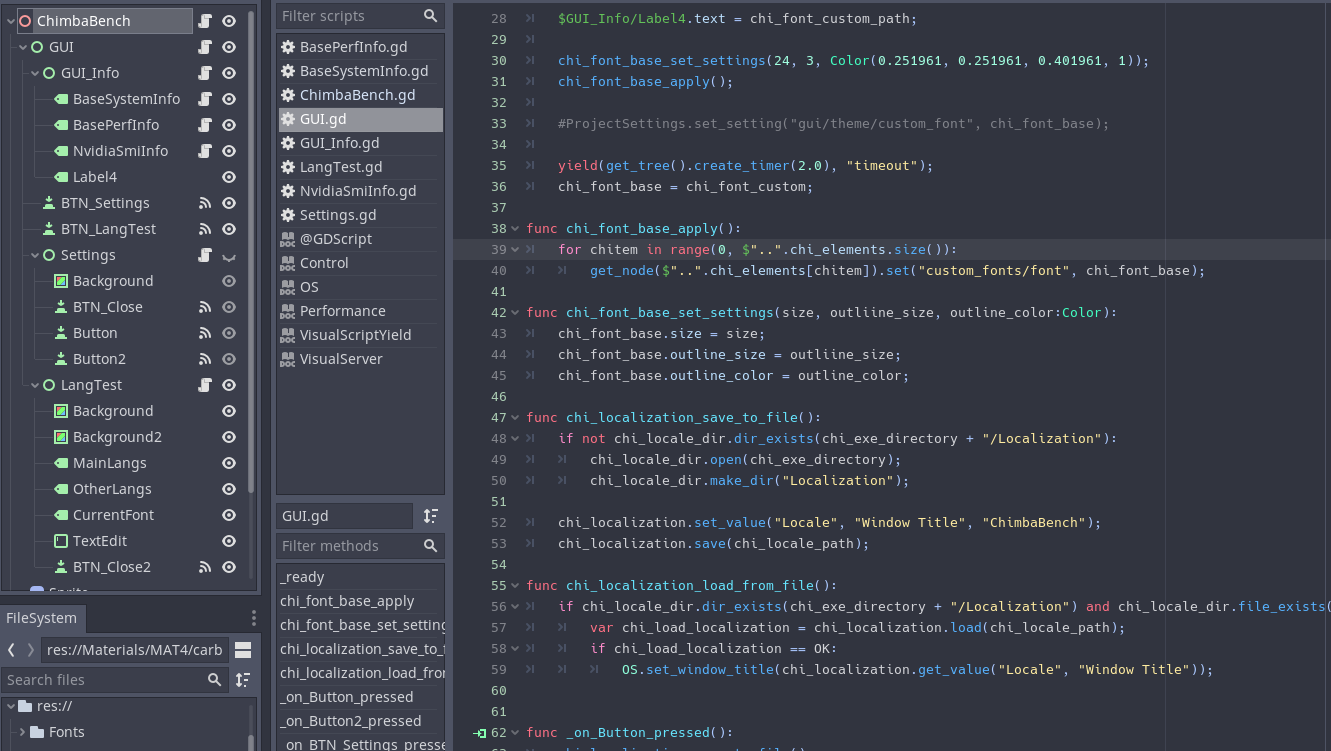This screenshot has width=1331, height=751.
Task: Focus the Filter scripts field
Action: [x=360, y=16]
